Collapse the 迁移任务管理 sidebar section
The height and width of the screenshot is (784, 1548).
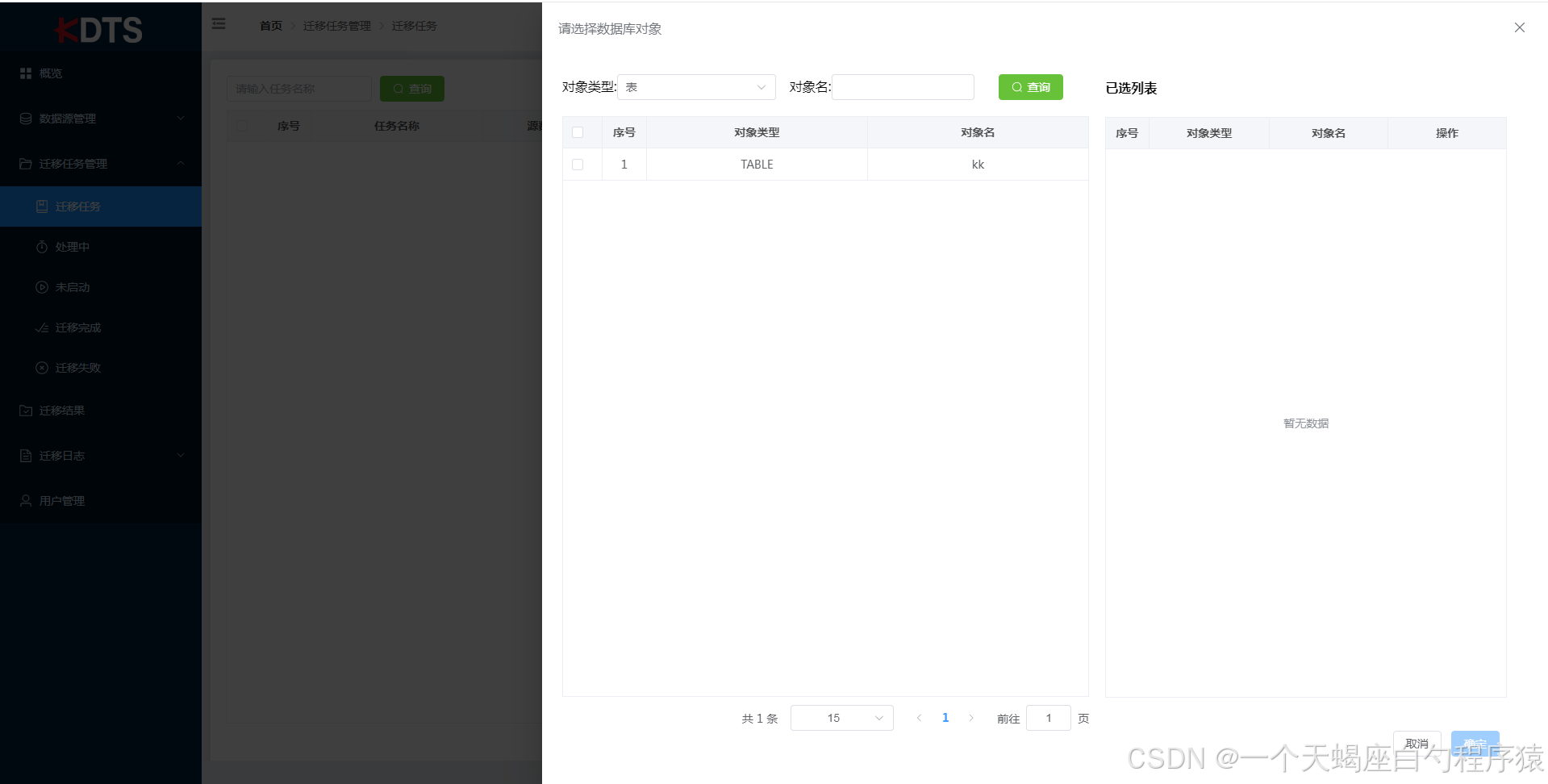[x=181, y=163]
